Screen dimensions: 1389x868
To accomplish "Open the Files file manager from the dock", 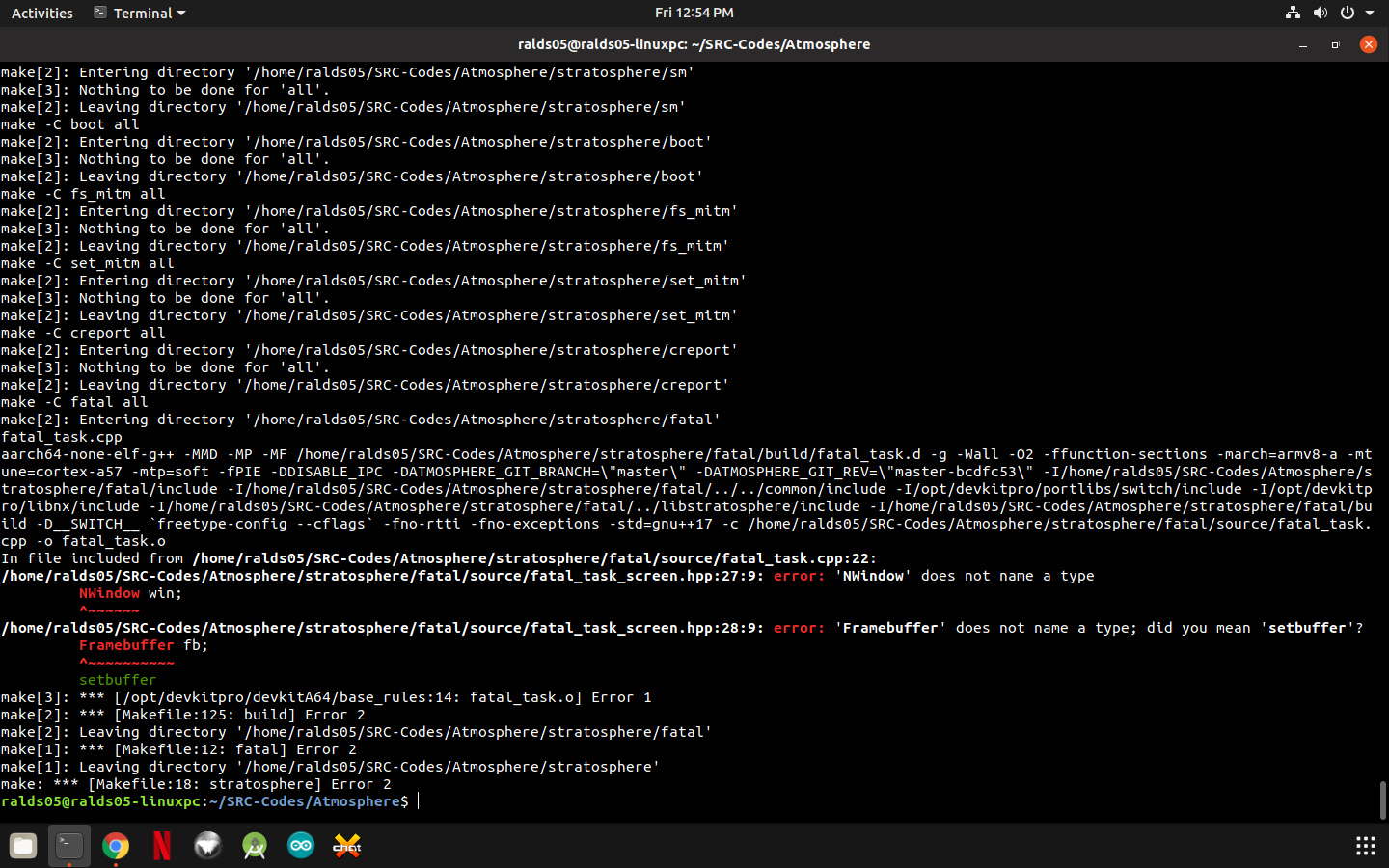I will [x=23, y=846].
